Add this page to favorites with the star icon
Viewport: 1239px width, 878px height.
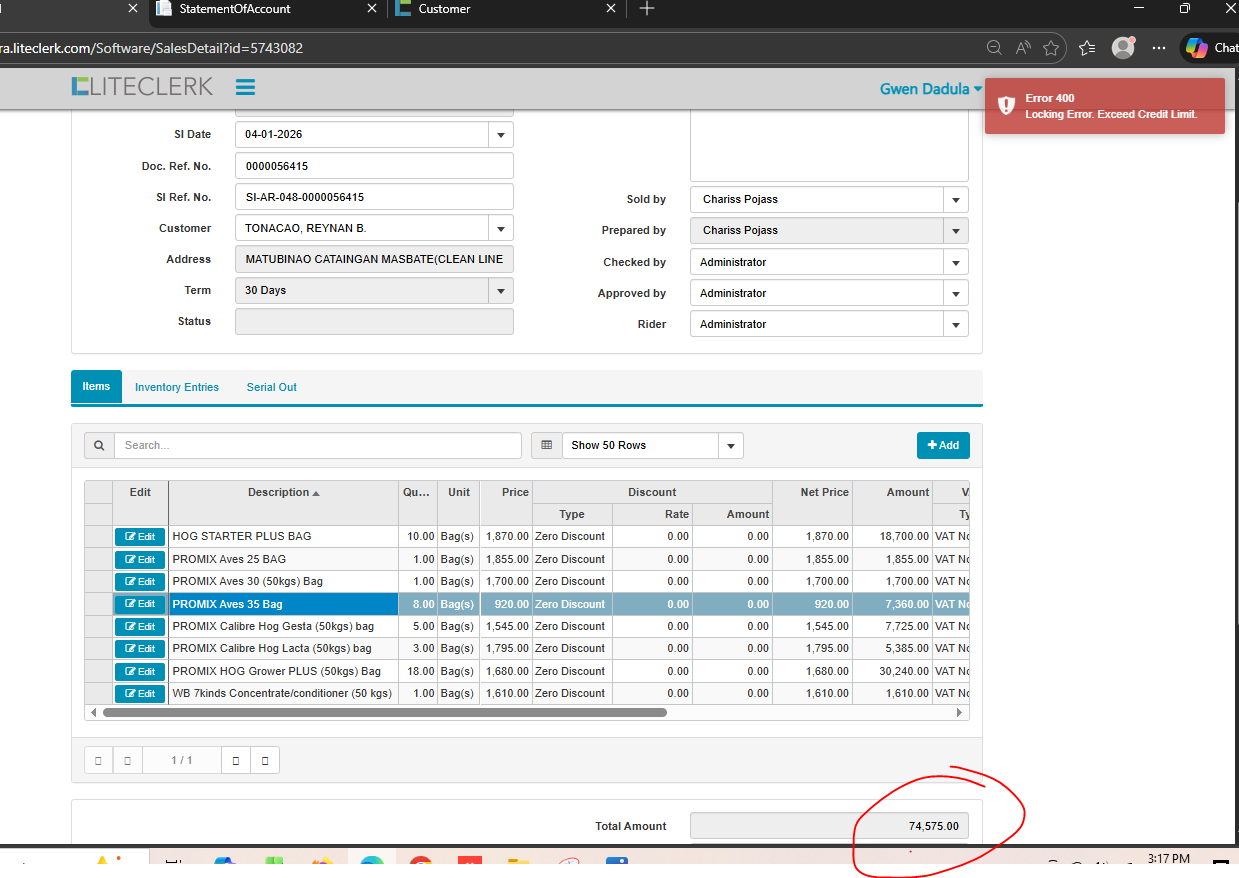tap(1051, 48)
